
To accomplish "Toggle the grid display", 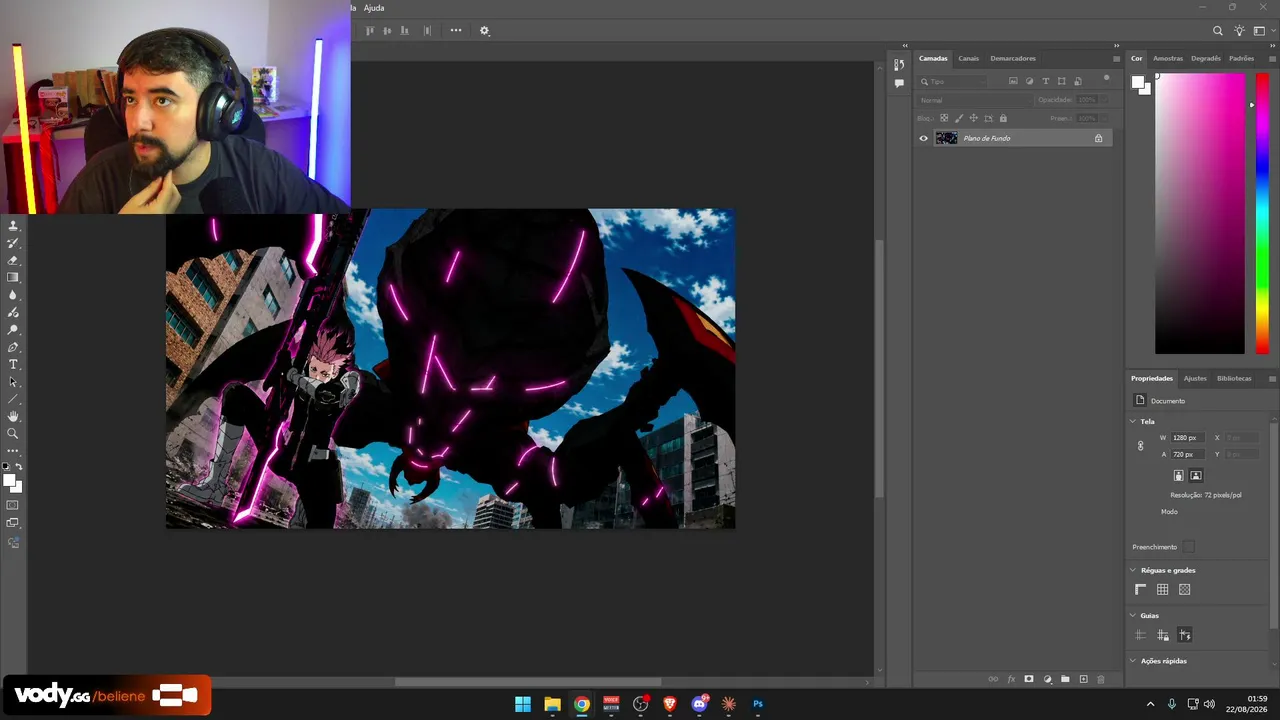I will tap(1163, 590).
